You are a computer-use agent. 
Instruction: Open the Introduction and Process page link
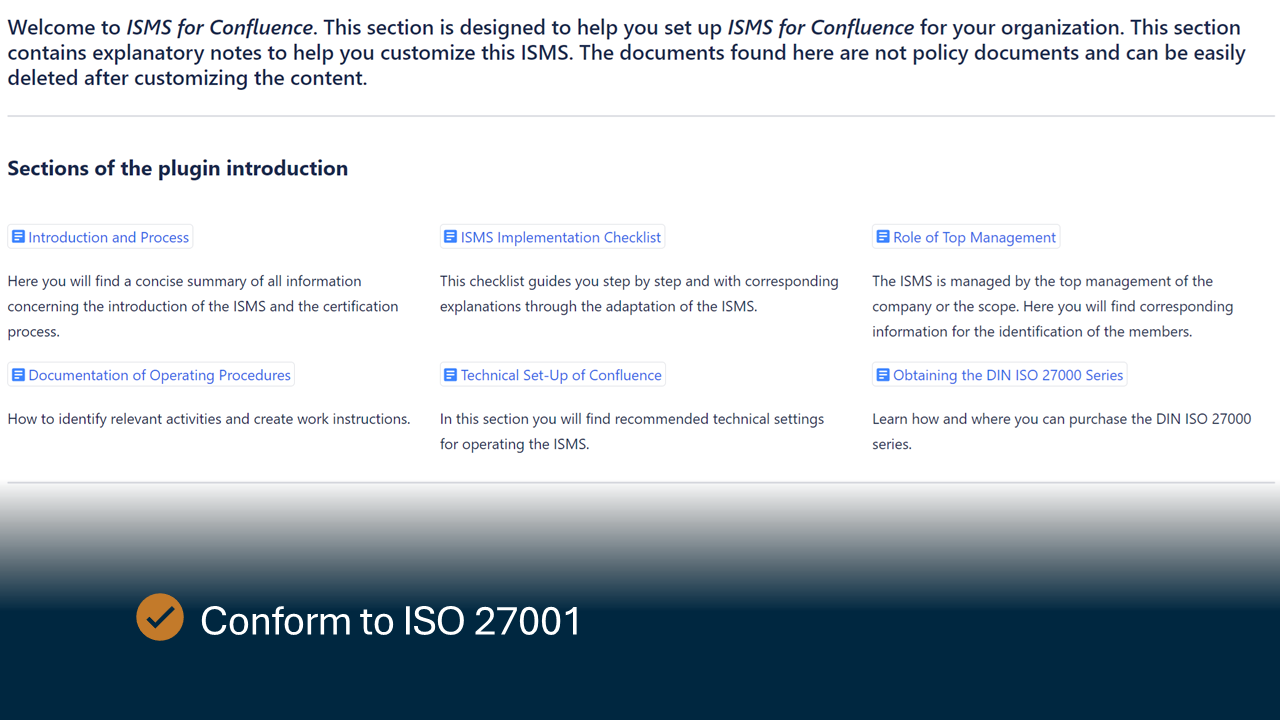click(100, 237)
